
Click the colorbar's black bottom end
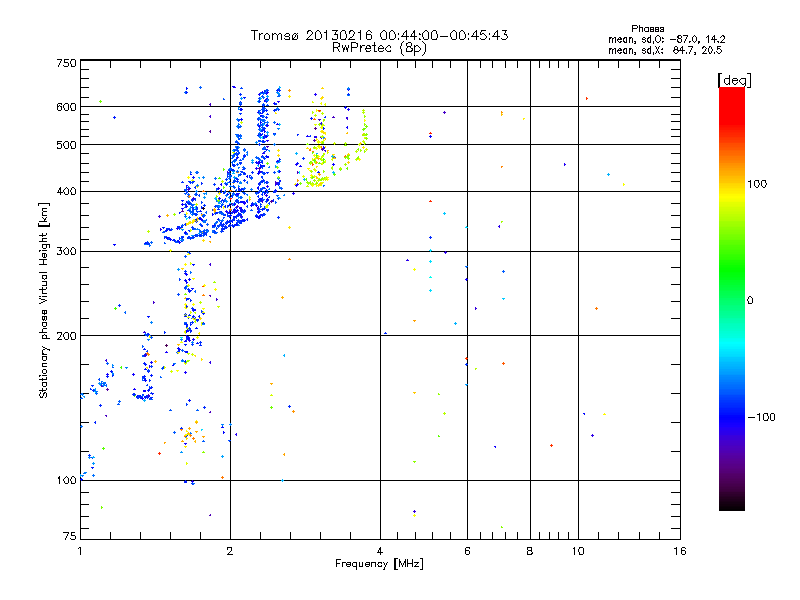point(732,503)
